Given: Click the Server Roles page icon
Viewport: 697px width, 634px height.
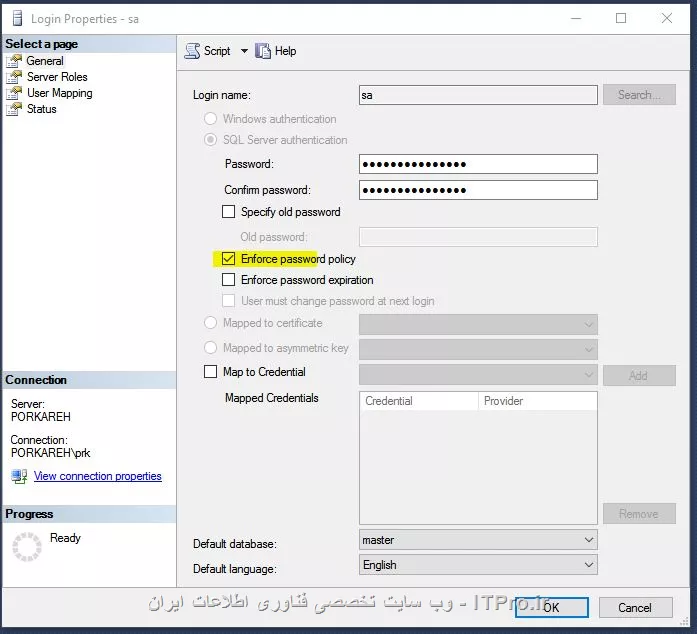Looking at the screenshot, I should click(14, 77).
